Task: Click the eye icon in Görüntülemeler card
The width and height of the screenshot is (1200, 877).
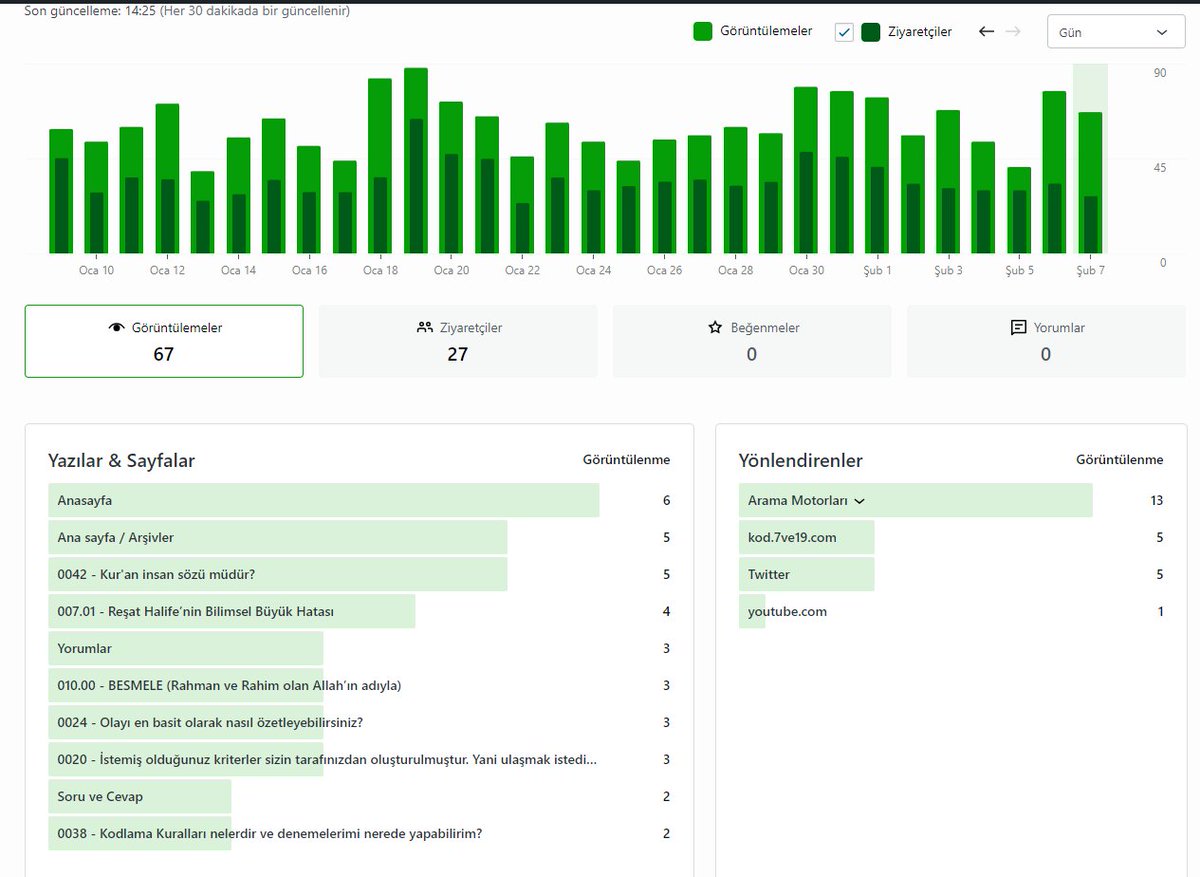Action: (116, 328)
